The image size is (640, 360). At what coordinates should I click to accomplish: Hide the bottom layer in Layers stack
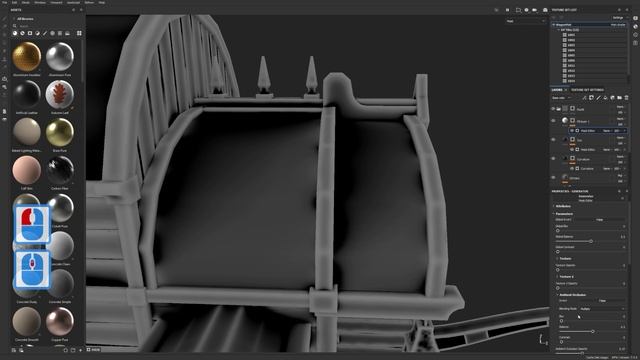coord(553,178)
